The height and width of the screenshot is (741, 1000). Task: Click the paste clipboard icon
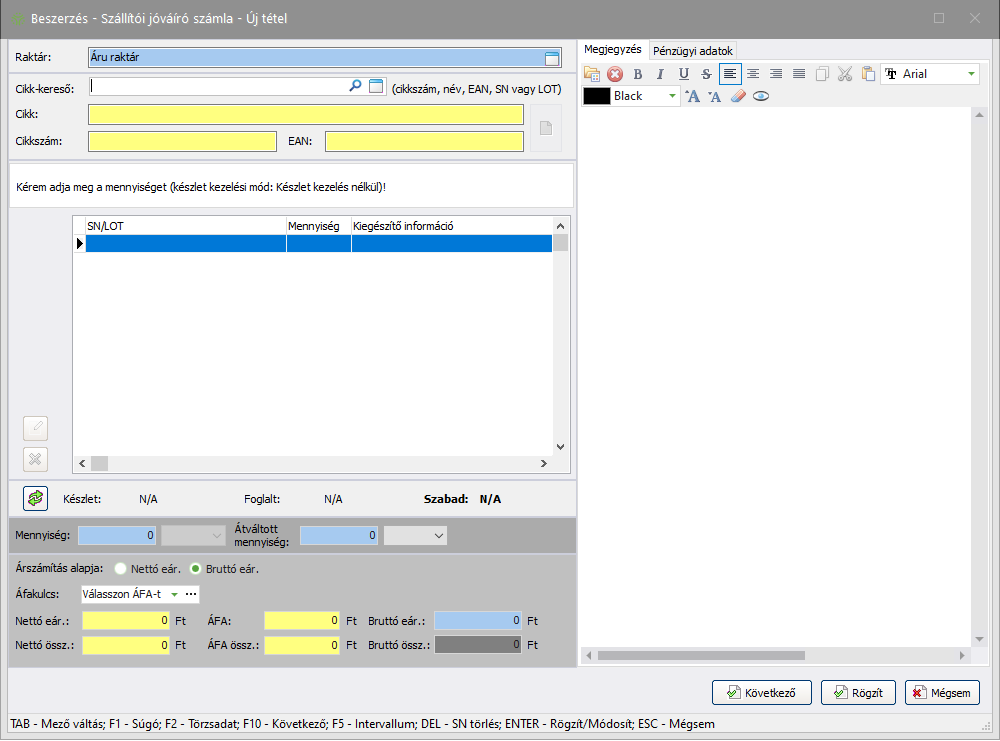tap(867, 74)
